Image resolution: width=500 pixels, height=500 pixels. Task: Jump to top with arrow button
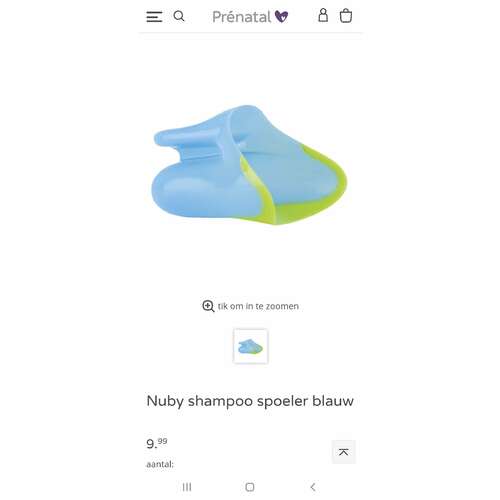(x=344, y=452)
